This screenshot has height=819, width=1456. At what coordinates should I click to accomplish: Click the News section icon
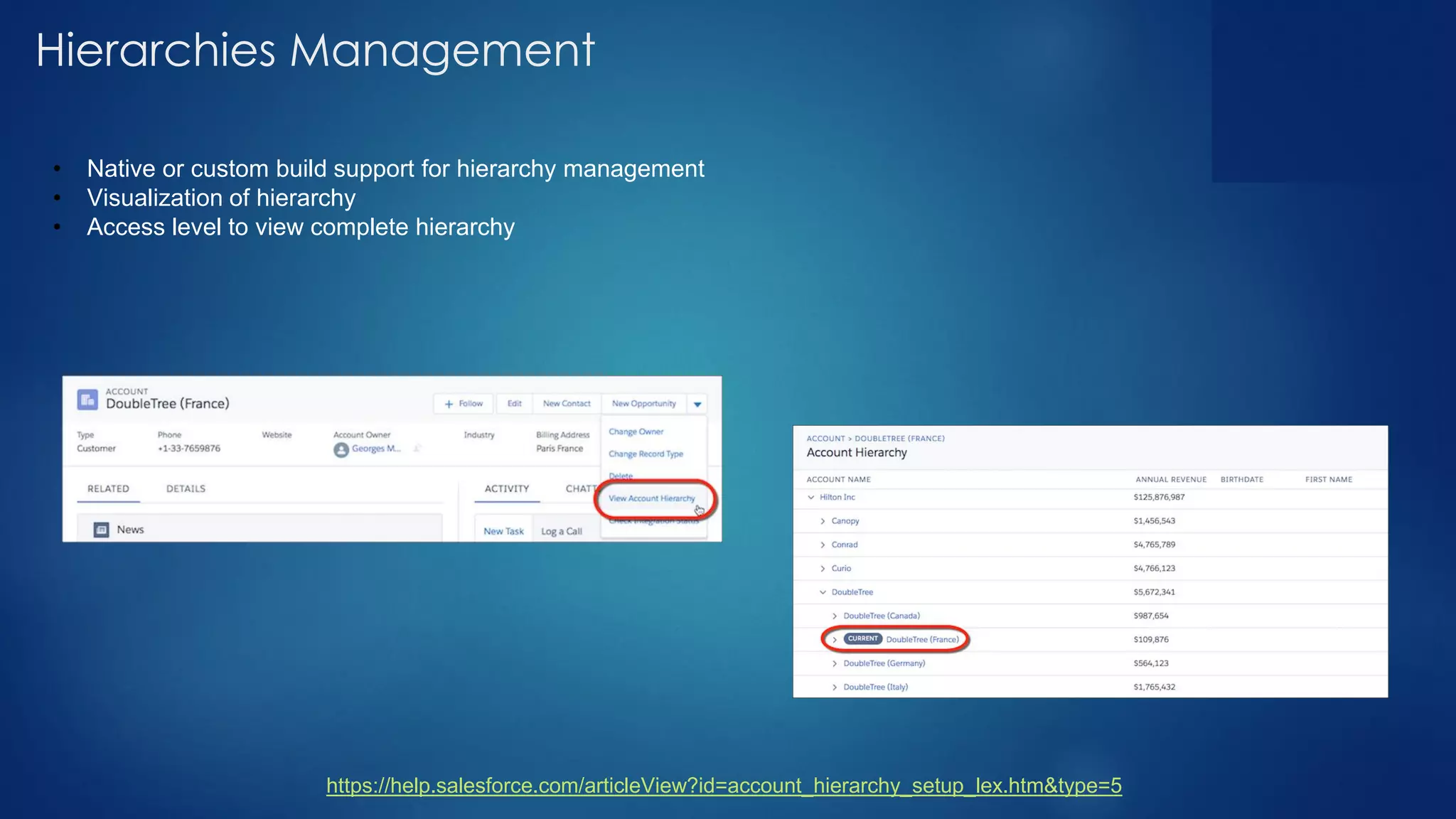point(102,530)
